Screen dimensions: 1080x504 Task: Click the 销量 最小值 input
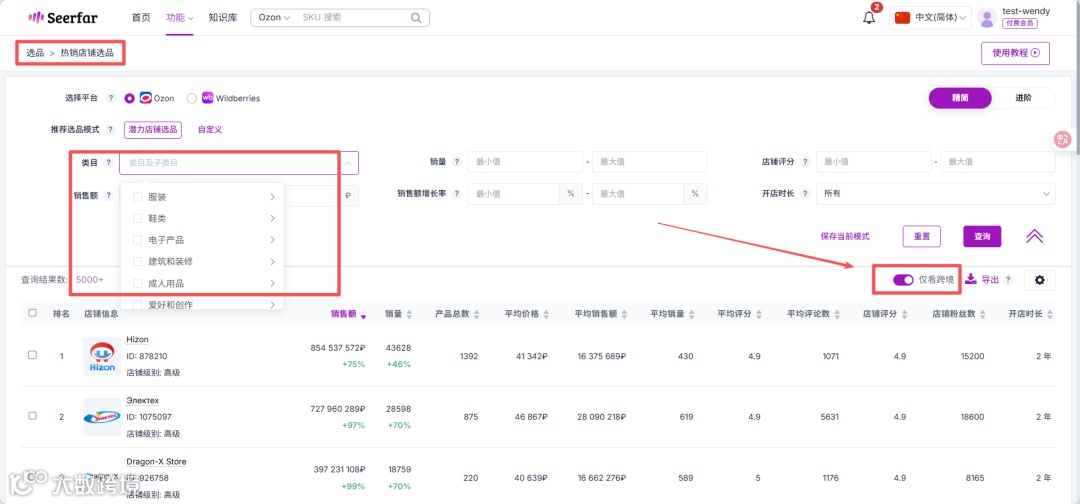[525, 162]
